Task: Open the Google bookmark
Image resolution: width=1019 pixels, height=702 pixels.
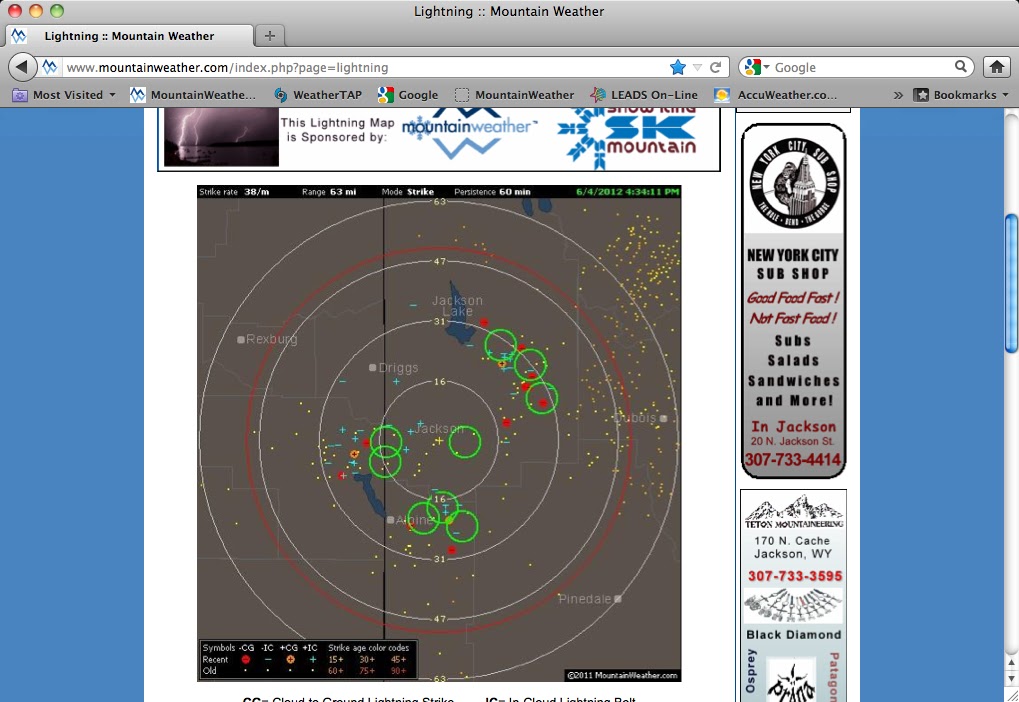Action: (x=408, y=95)
